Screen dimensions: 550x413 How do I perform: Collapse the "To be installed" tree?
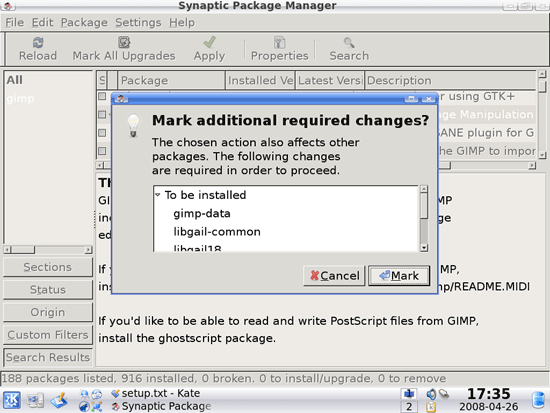pos(158,194)
